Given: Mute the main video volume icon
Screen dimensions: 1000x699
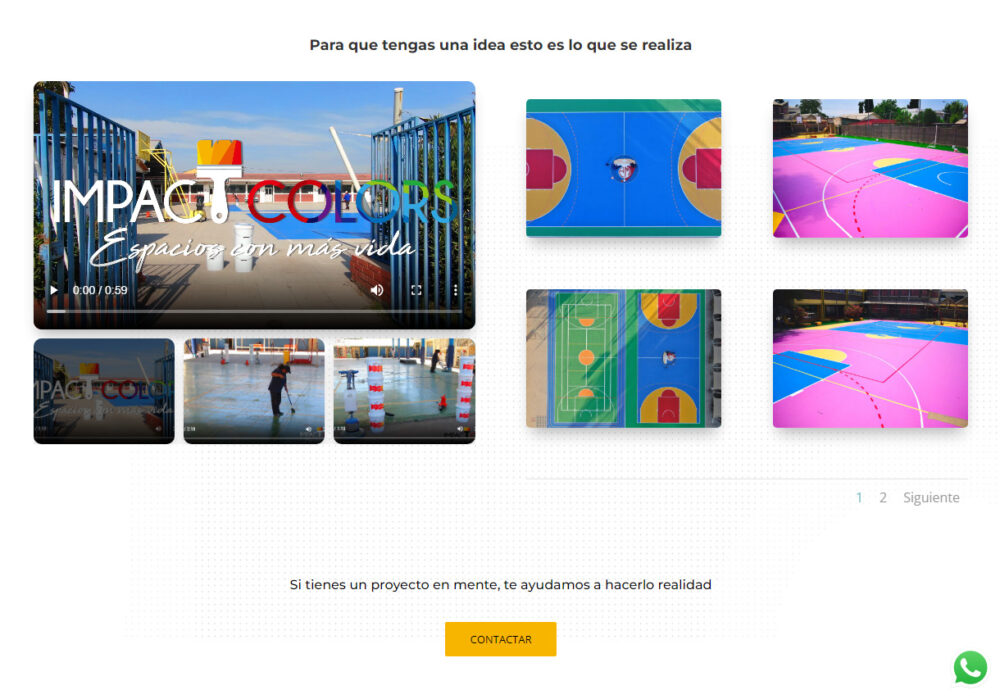Looking at the screenshot, I should pos(377,290).
